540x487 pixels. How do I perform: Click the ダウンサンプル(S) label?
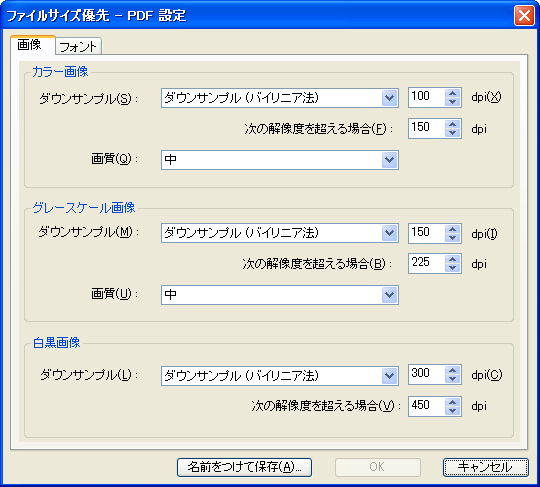pos(89,99)
